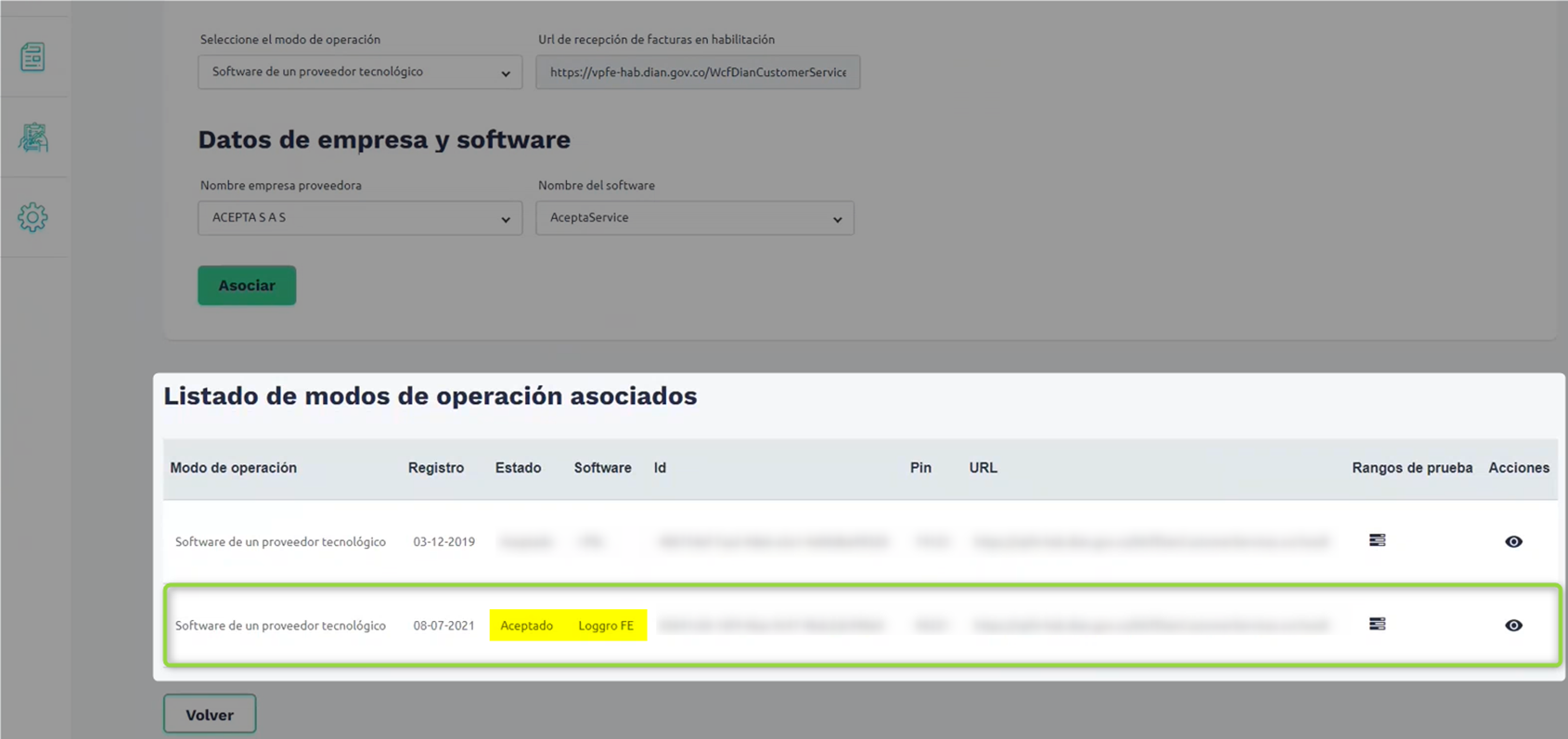
Task: Click the 'Registro' column header
Action: pos(436,468)
